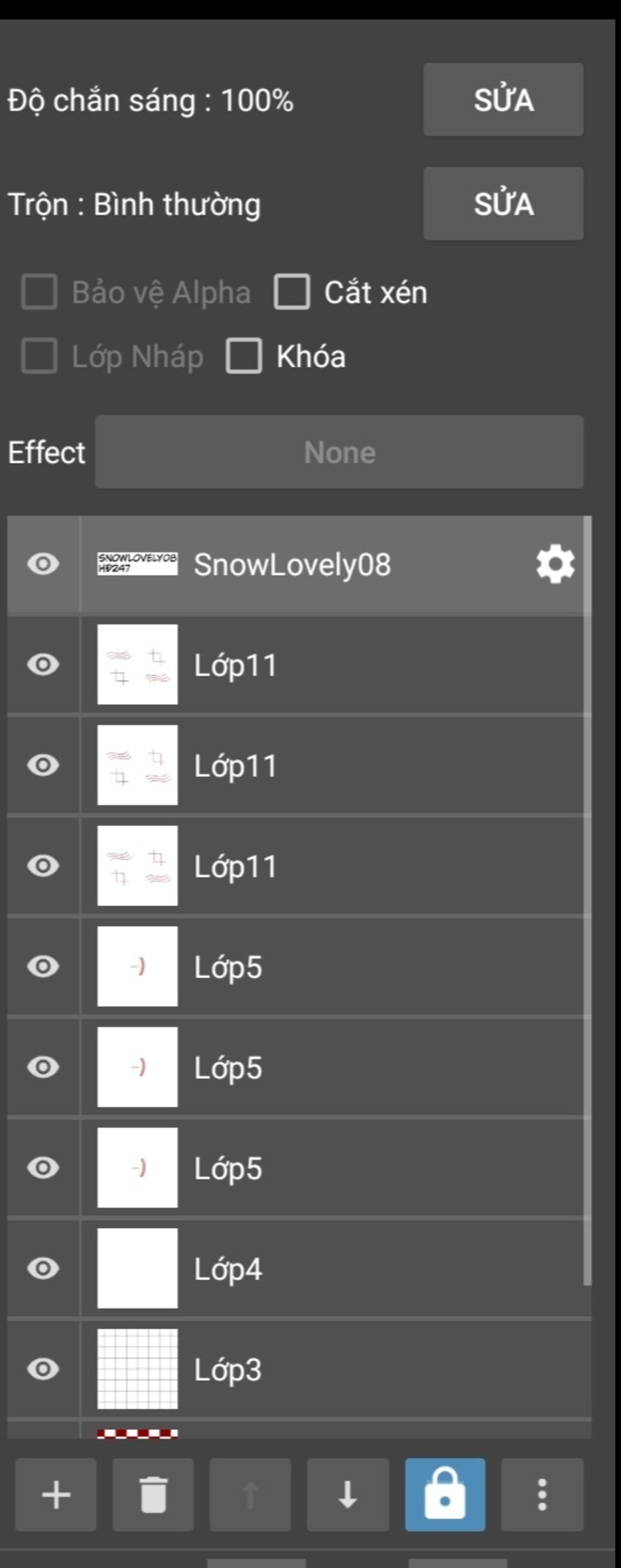Toggle the blue lock icon button
This screenshot has width=621, height=1568.
(445, 1494)
